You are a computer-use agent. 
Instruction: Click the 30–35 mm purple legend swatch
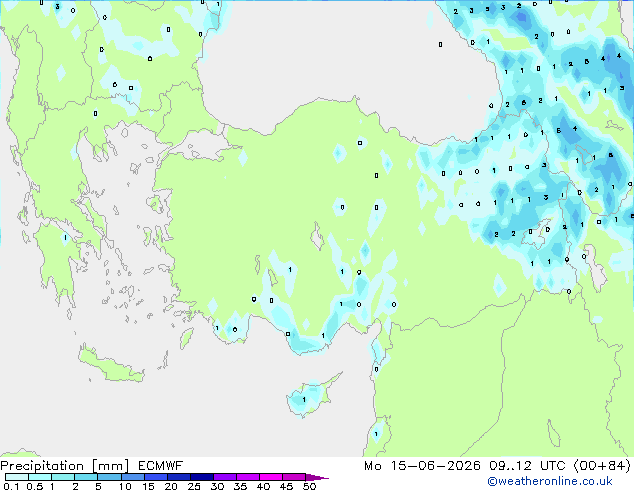coord(224,477)
